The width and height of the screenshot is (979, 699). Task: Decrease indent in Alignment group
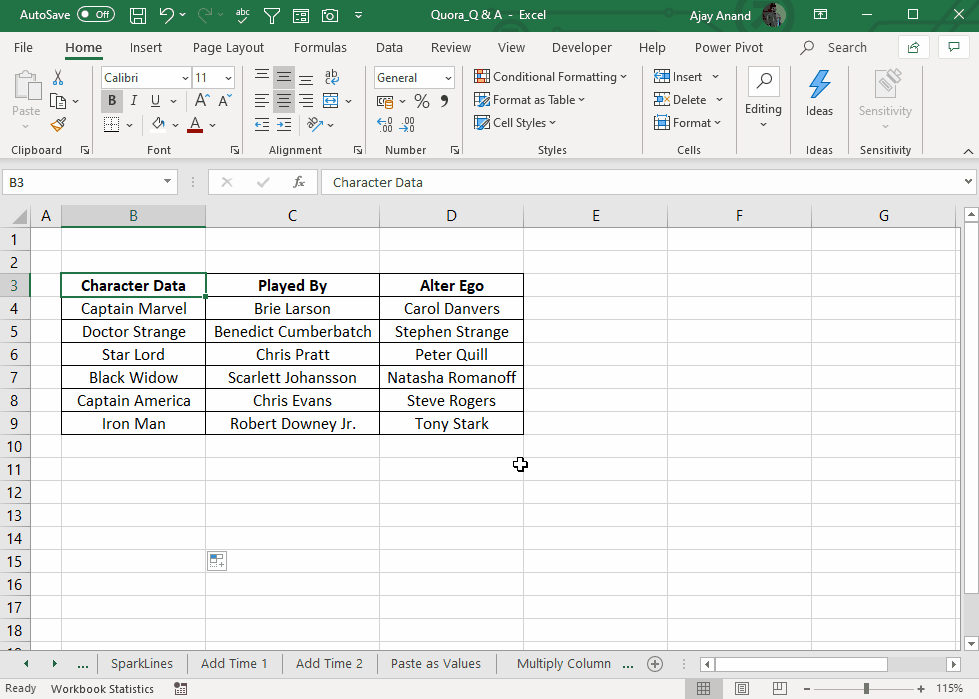tap(262, 124)
